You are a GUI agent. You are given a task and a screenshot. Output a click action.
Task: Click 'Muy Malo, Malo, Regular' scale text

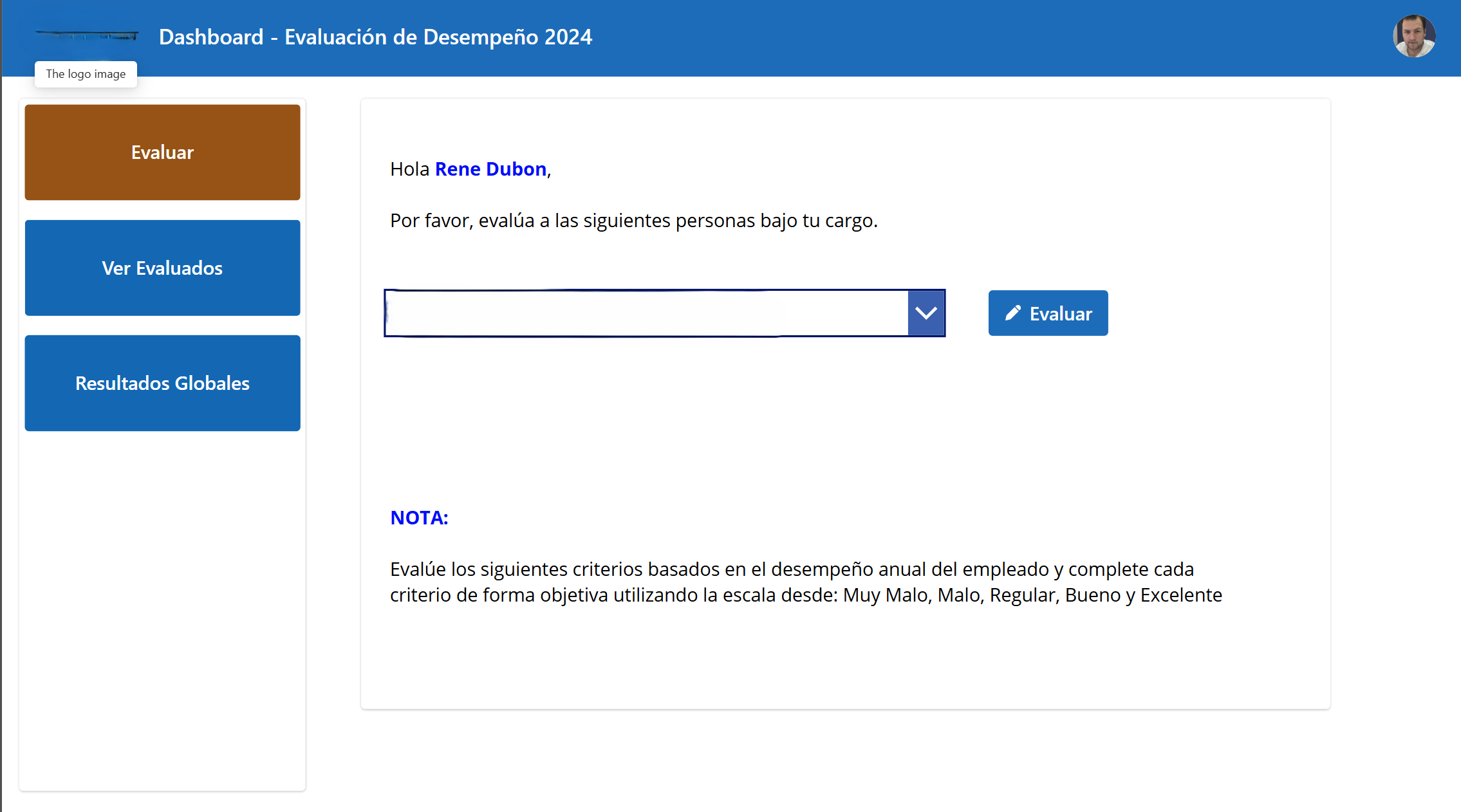950,595
